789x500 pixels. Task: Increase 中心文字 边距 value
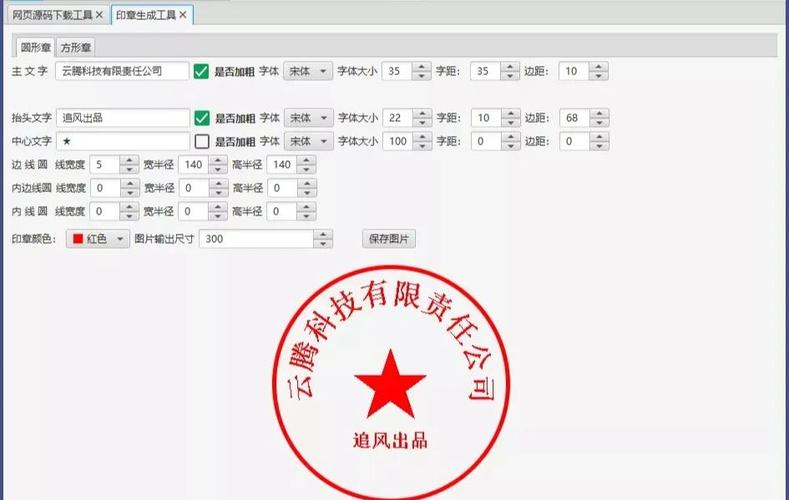tap(599, 137)
